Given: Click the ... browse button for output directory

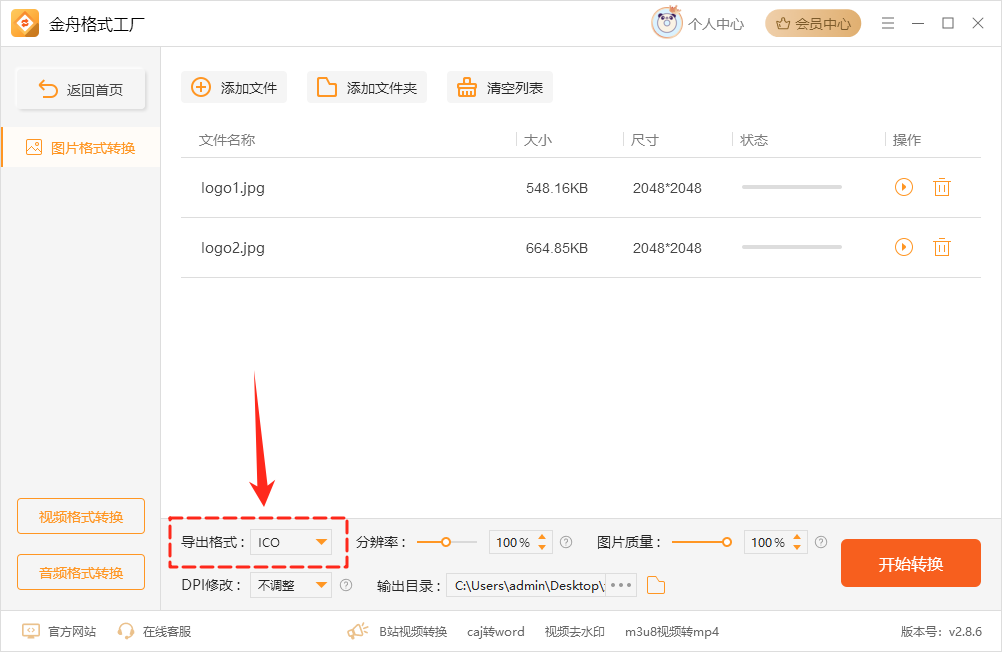Looking at the screenshot, I should pos(621,585).
